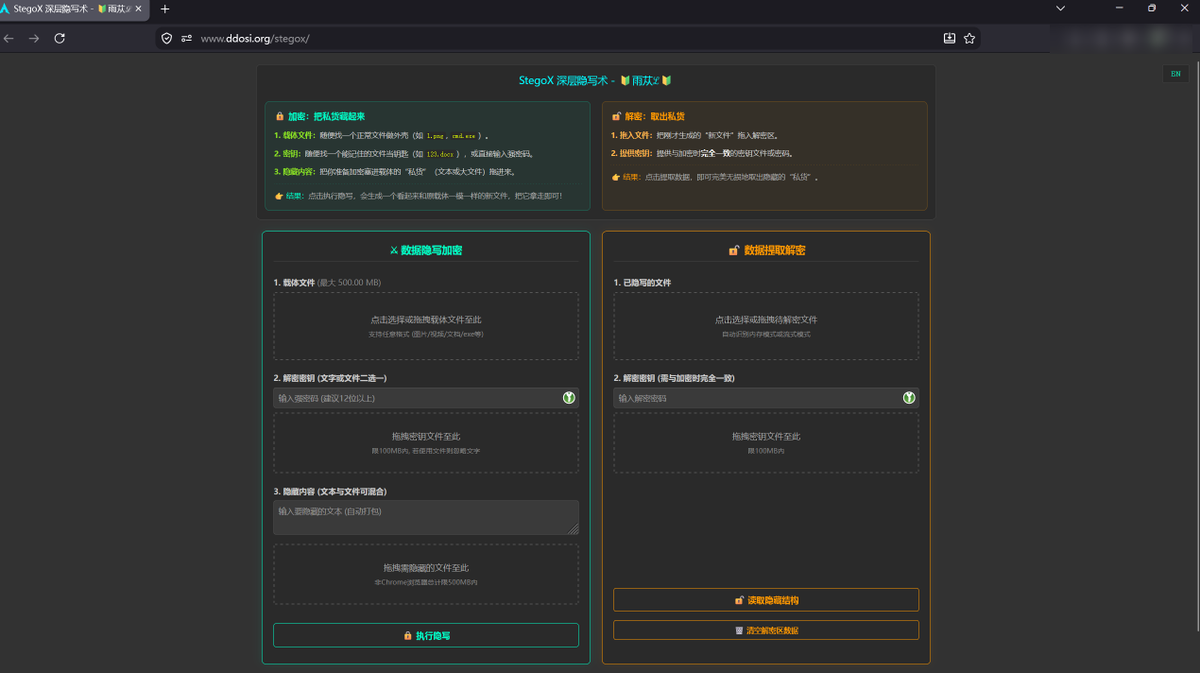Close the StegoX browser tab
This screenshot has height=673, width=1200.
pyautogui.click(x=138, y=9)
